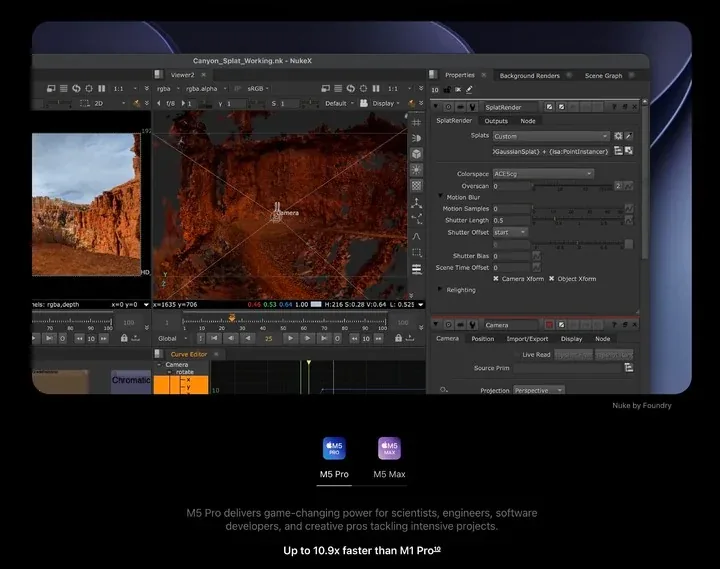Screen dimensions: 720x569
Task: Click the pane menu icon left of Curve Editor
Action: (x=158, y=354)
